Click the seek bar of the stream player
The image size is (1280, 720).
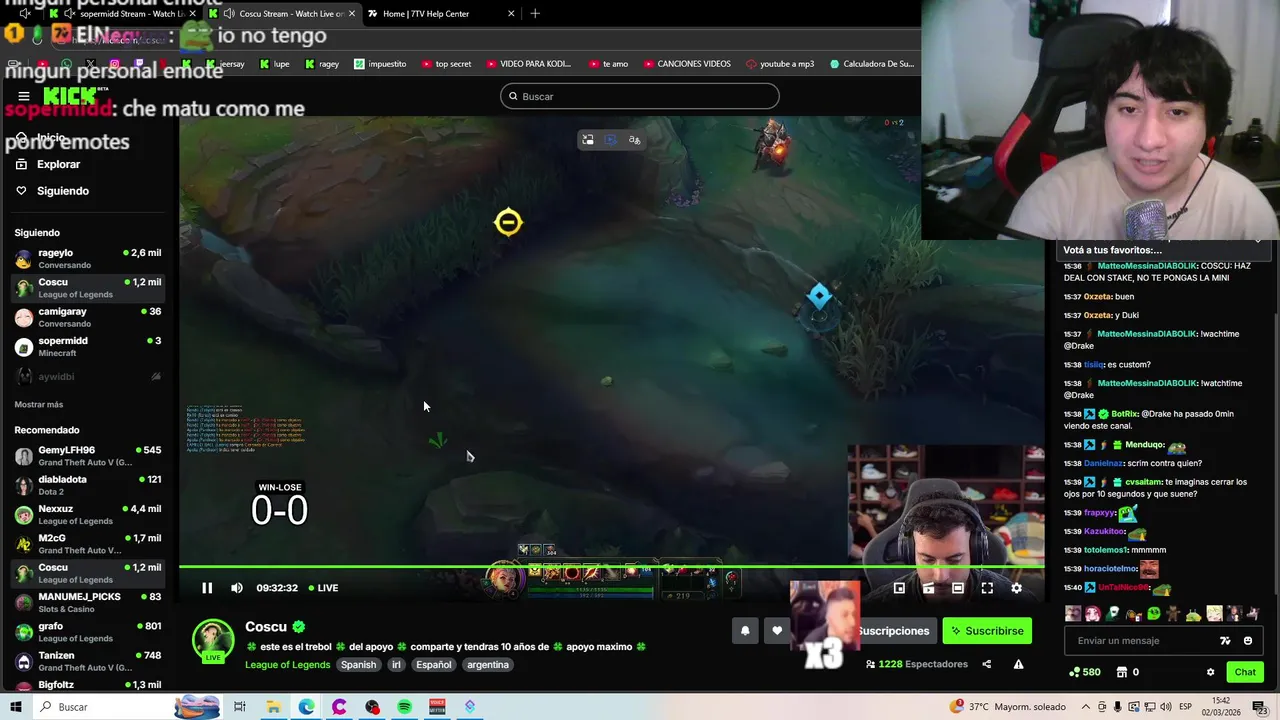click(x=612, y=567)
